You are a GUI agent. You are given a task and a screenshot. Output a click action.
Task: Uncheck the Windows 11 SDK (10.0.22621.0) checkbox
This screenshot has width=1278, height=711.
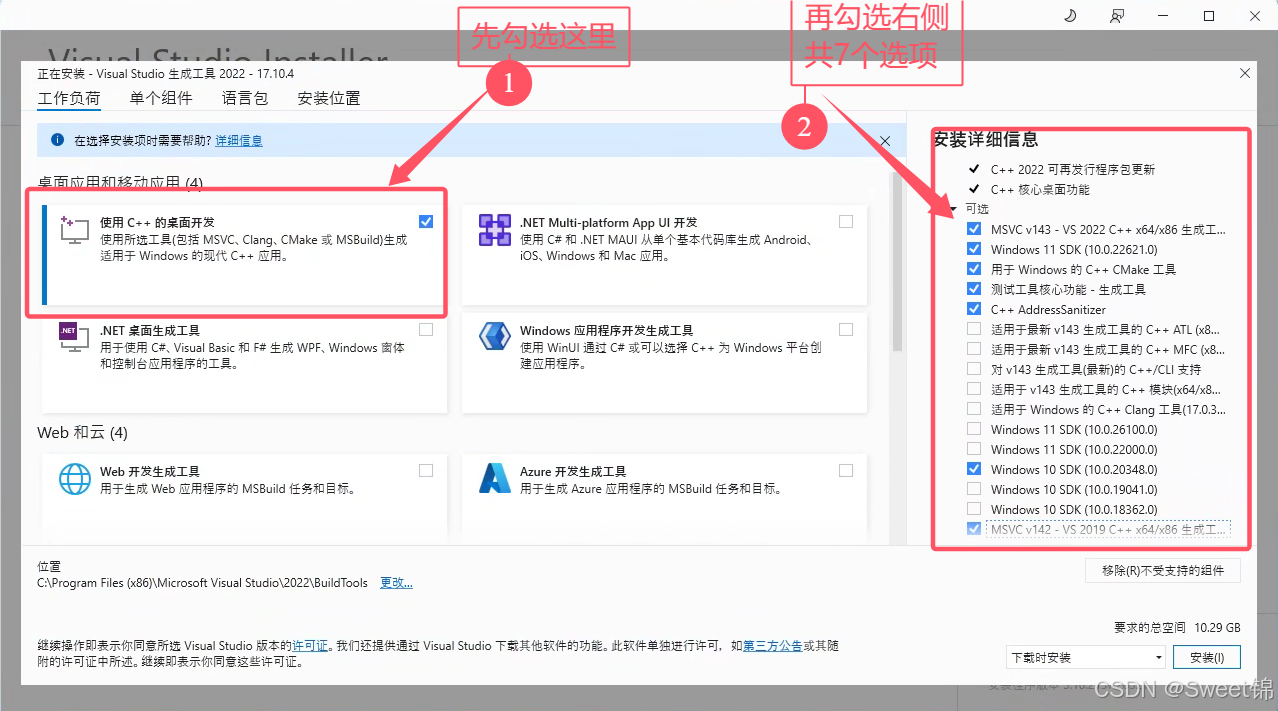tap(974, 249)
